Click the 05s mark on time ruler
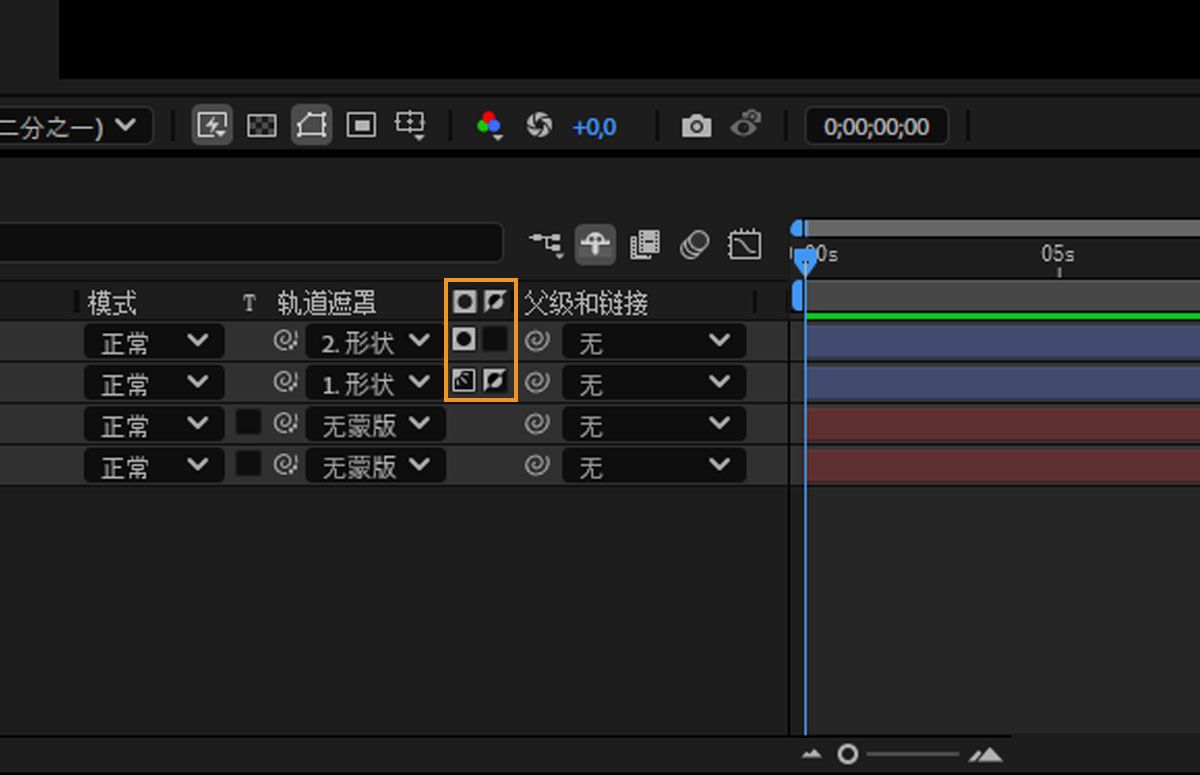This screenshot has height=775, width=1200. click(1058, 255)
